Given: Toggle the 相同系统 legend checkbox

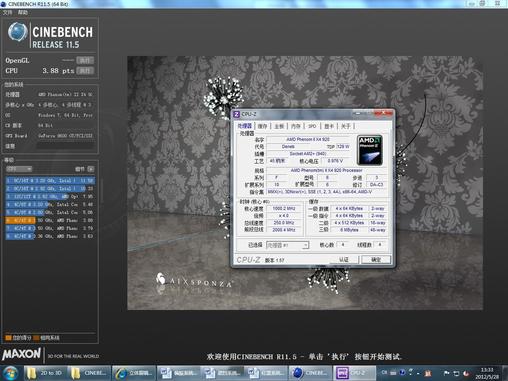Looking at the screenshot, I should [x=36, y=338].
